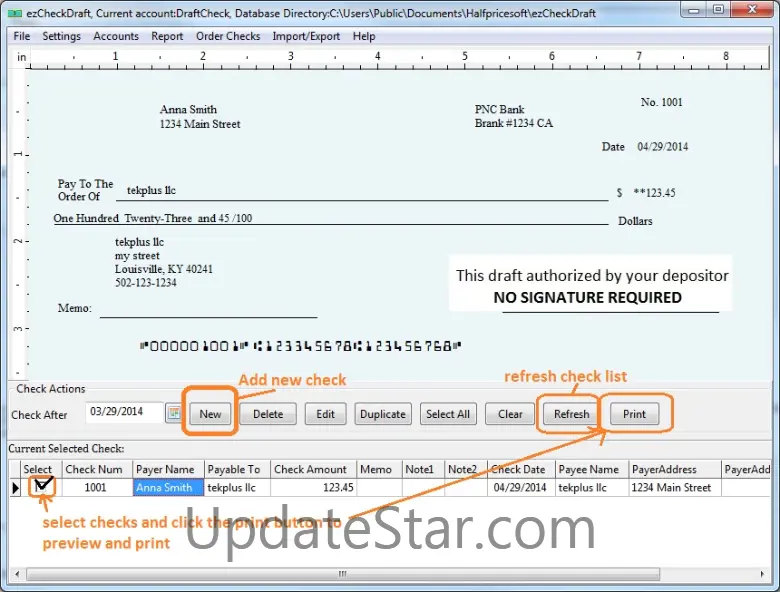Click the Payee Name column header

[x=591, y=469]
